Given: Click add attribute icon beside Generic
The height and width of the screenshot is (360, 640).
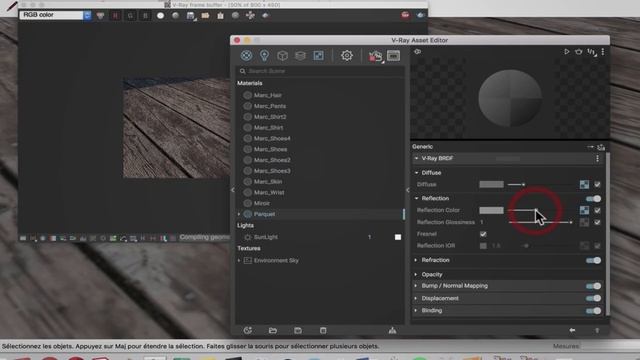Looking at the screenshot, I should [x=601, y=147].
